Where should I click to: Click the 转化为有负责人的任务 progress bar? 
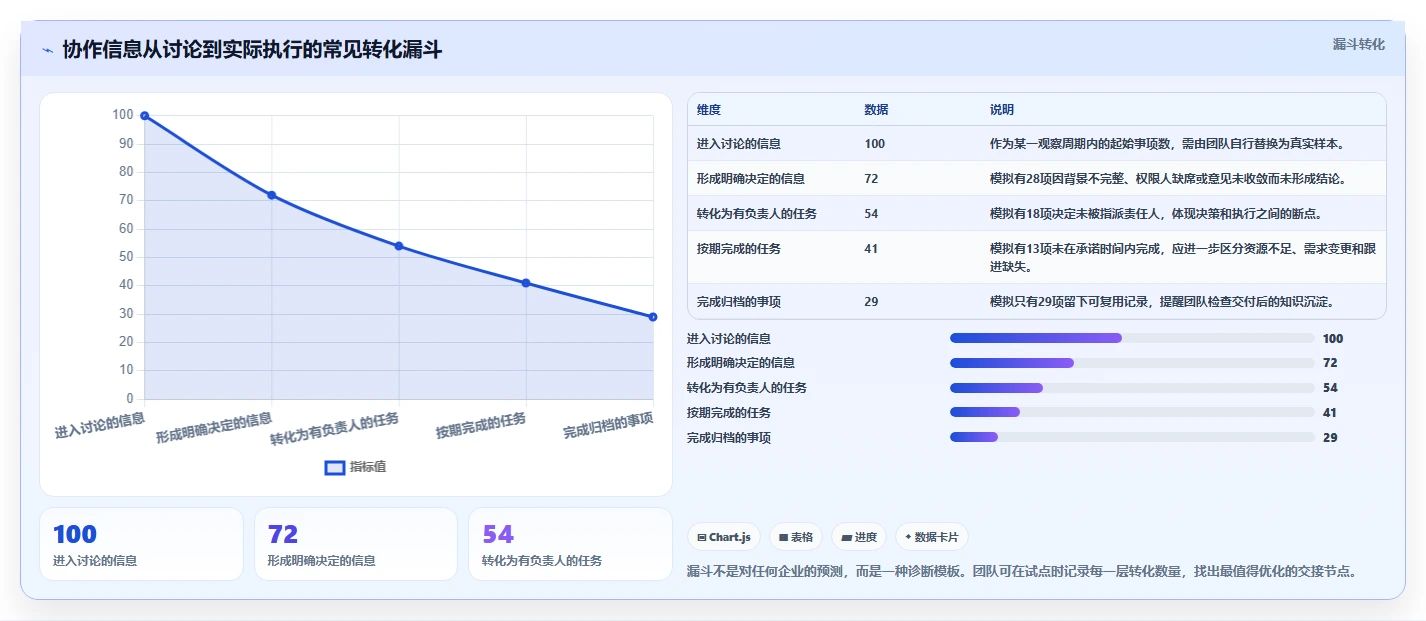[1132, 388]
